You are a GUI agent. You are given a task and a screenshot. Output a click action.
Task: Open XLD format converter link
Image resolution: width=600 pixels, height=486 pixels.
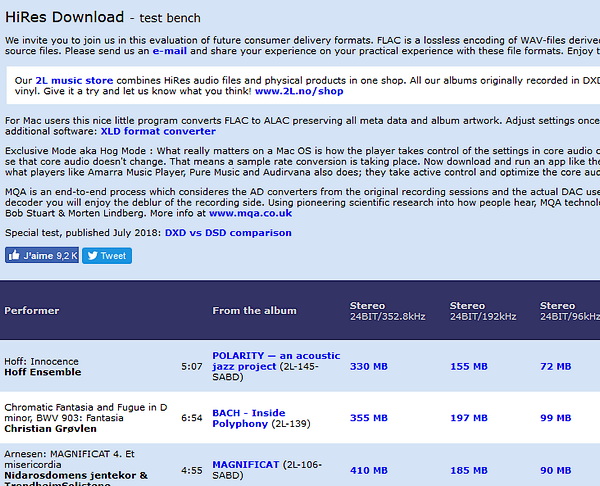tap(158, 131)
